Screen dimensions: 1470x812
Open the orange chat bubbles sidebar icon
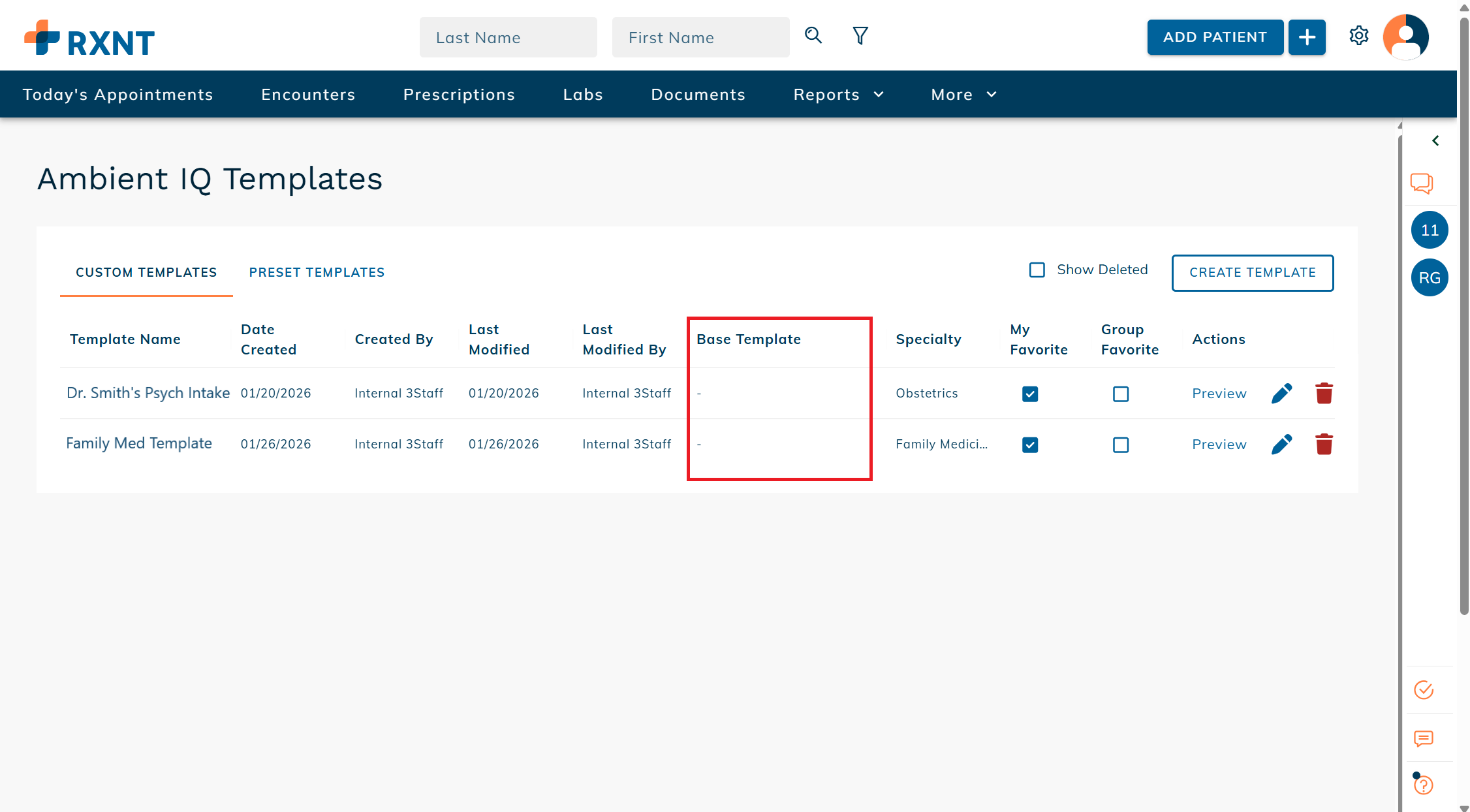pos(1422,183)
